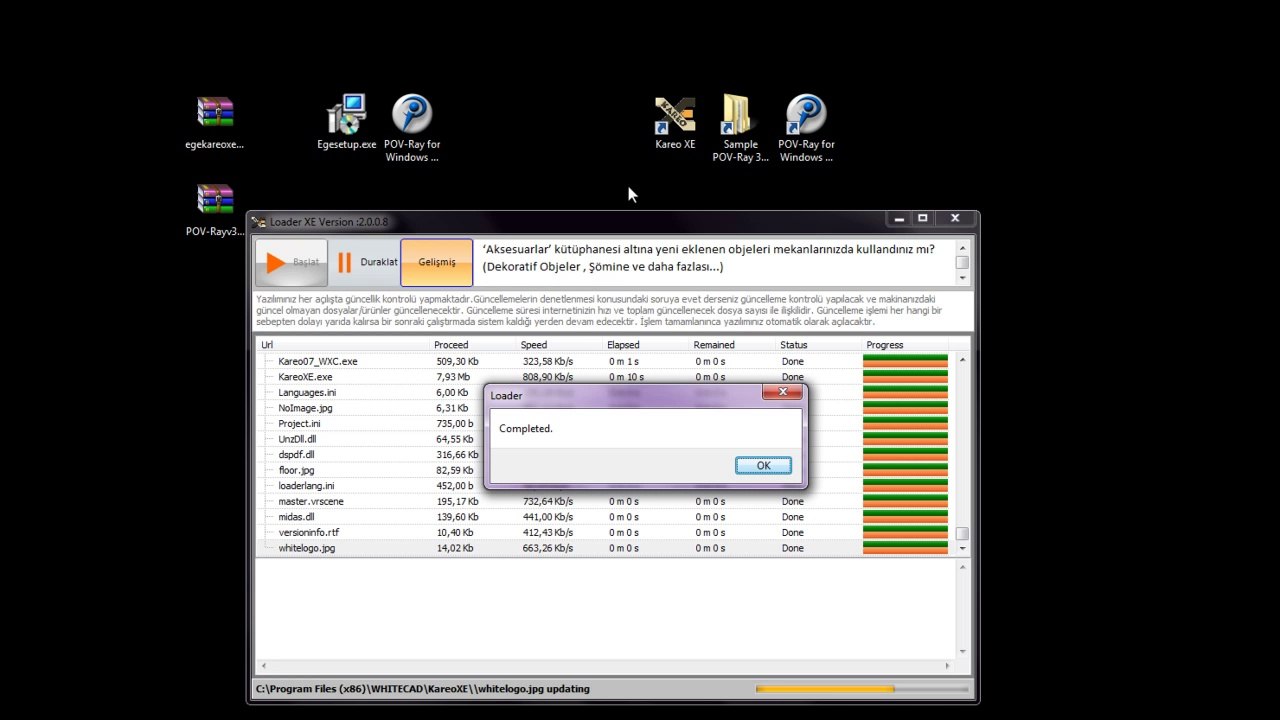Select the master.vrscene file entry
This screenshot has height=720, width=1280.
(310, 501)
